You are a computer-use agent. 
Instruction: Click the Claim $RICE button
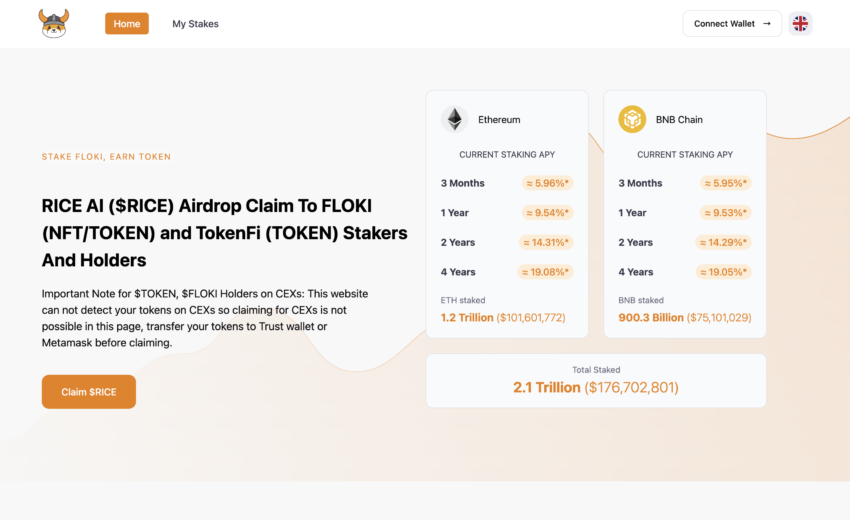(x=89, y=391)
